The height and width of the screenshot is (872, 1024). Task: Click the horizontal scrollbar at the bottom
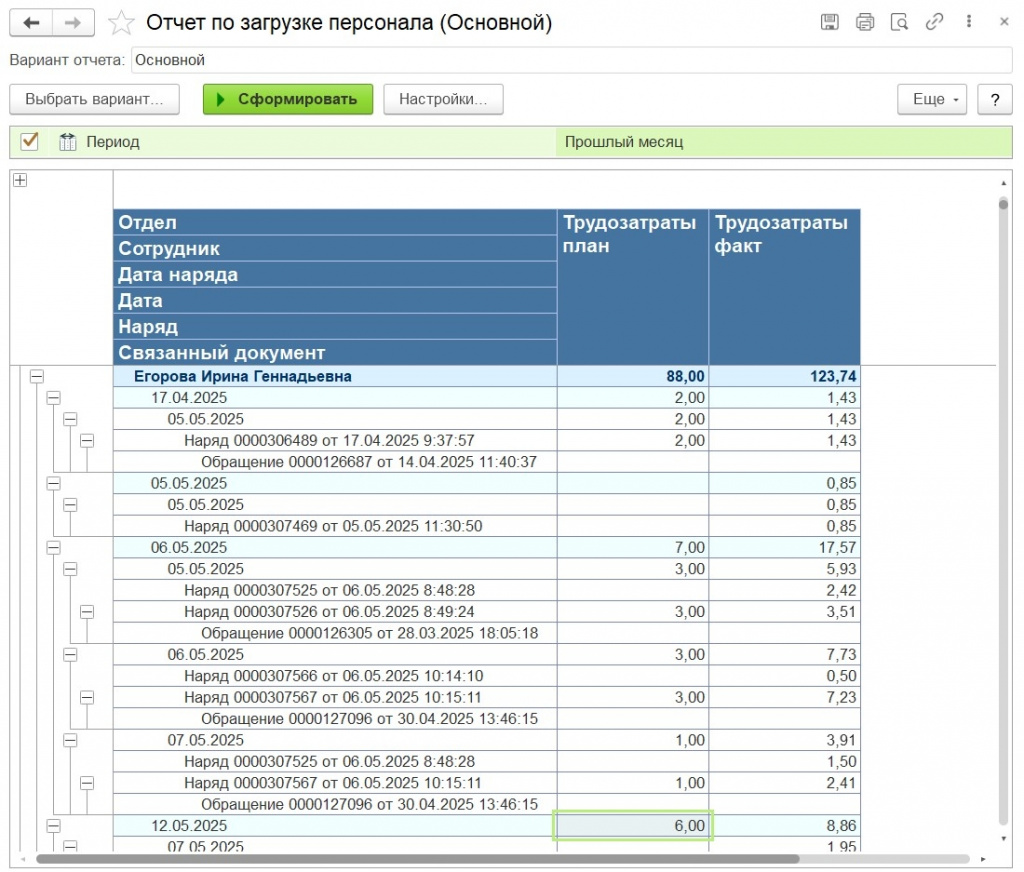(417, 858)
